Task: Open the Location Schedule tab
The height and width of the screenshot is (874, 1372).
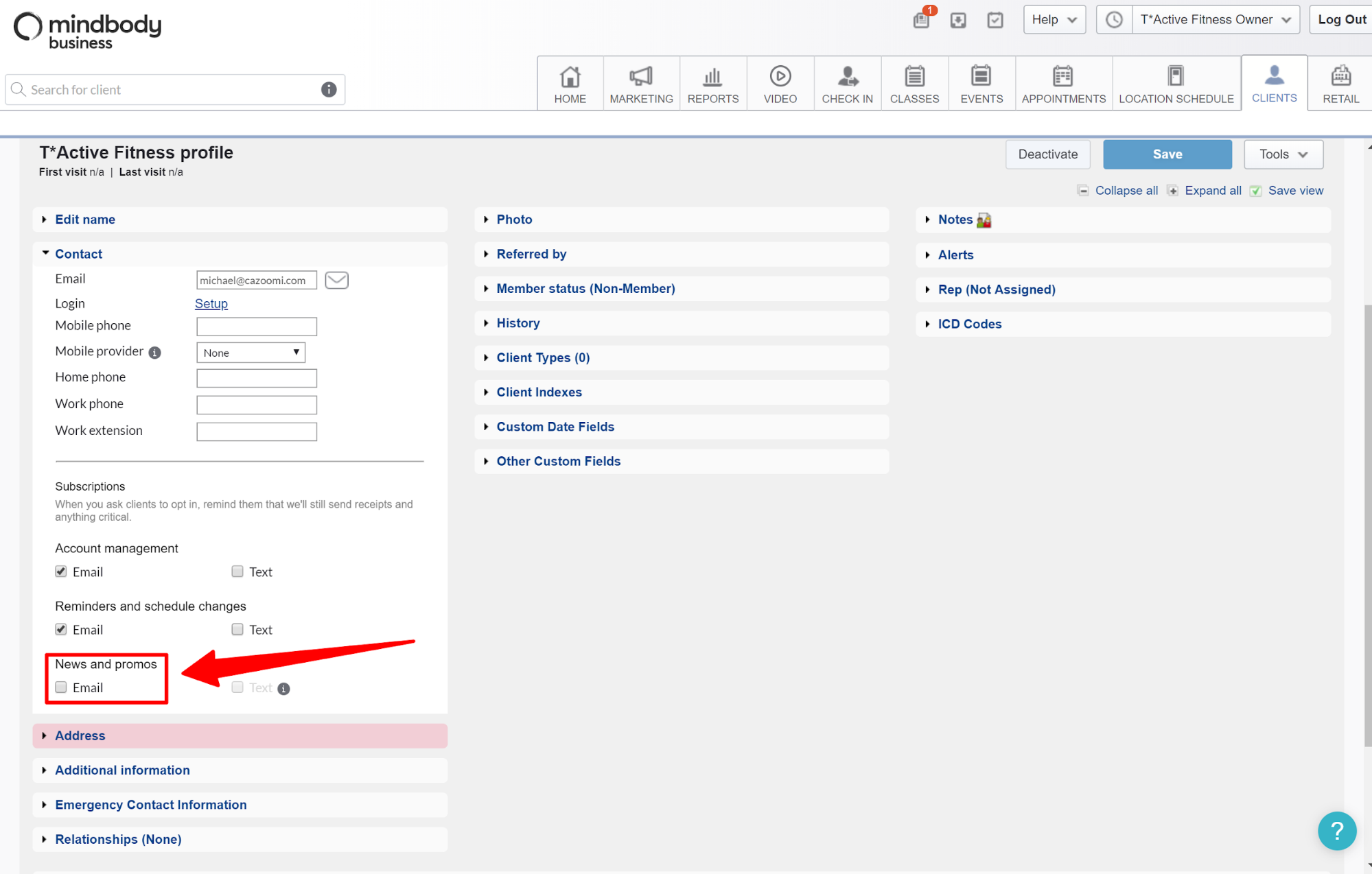Action: coord(1176,84)
